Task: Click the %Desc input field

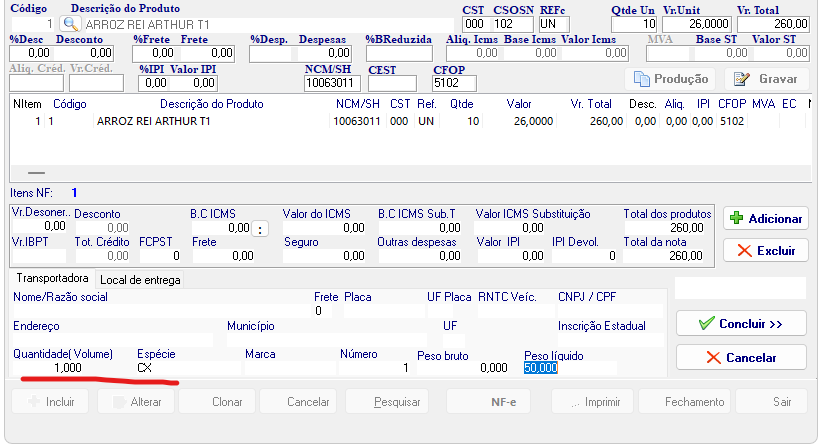Action: click(31, 53)
